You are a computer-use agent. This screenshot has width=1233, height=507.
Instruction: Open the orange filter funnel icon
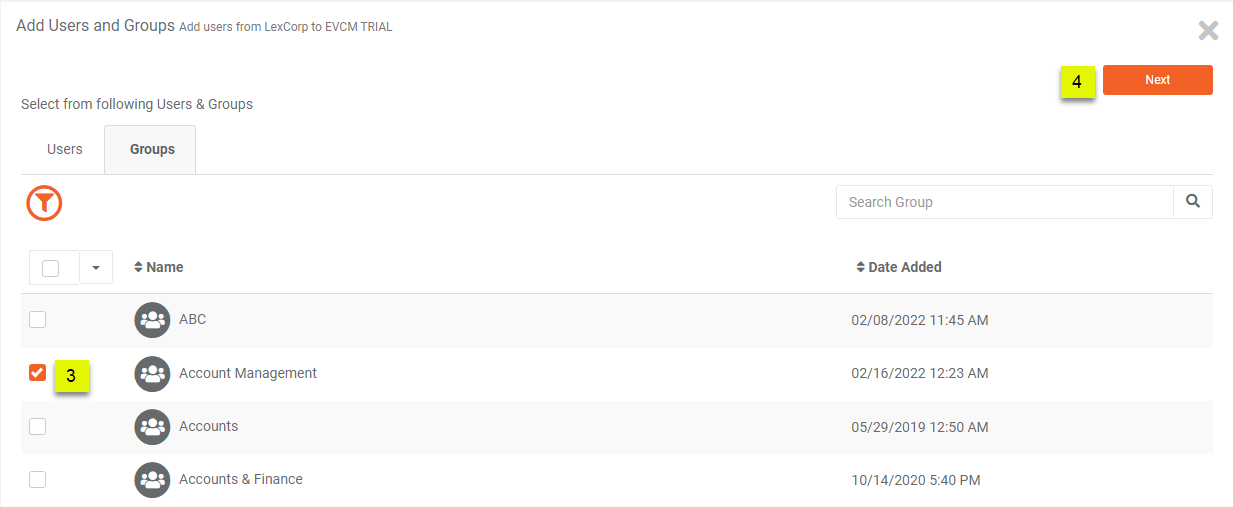coord(44,203)
